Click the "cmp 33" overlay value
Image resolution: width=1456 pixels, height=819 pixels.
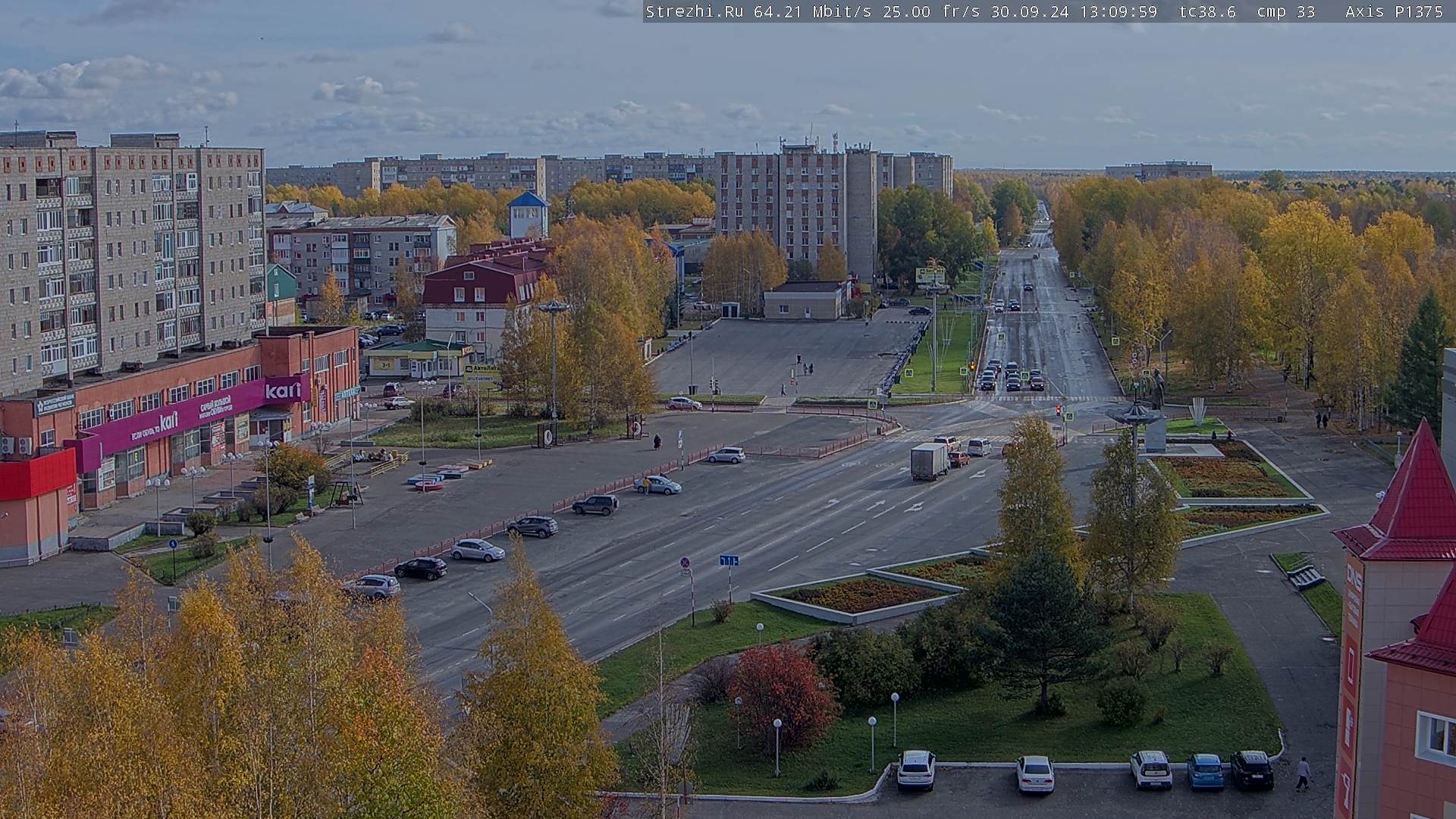(1286, 11)
